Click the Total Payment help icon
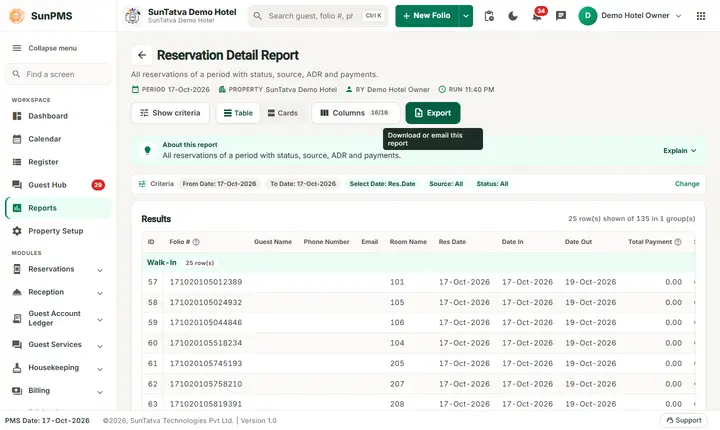The height and width of the screenshot is (430, 720). tap(678, 242)
